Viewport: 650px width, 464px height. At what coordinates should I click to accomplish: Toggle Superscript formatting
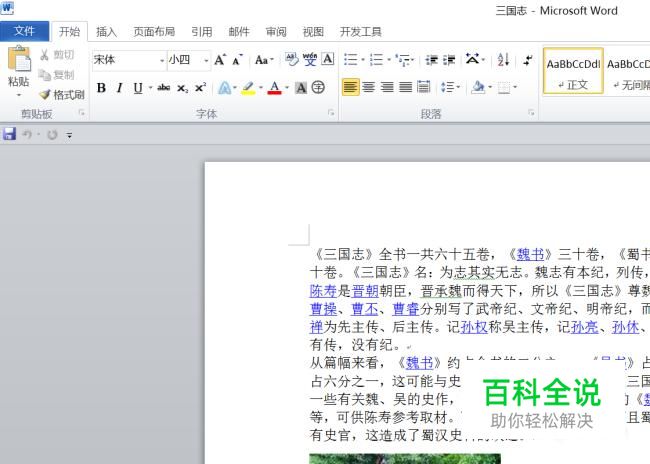(201, 87)
